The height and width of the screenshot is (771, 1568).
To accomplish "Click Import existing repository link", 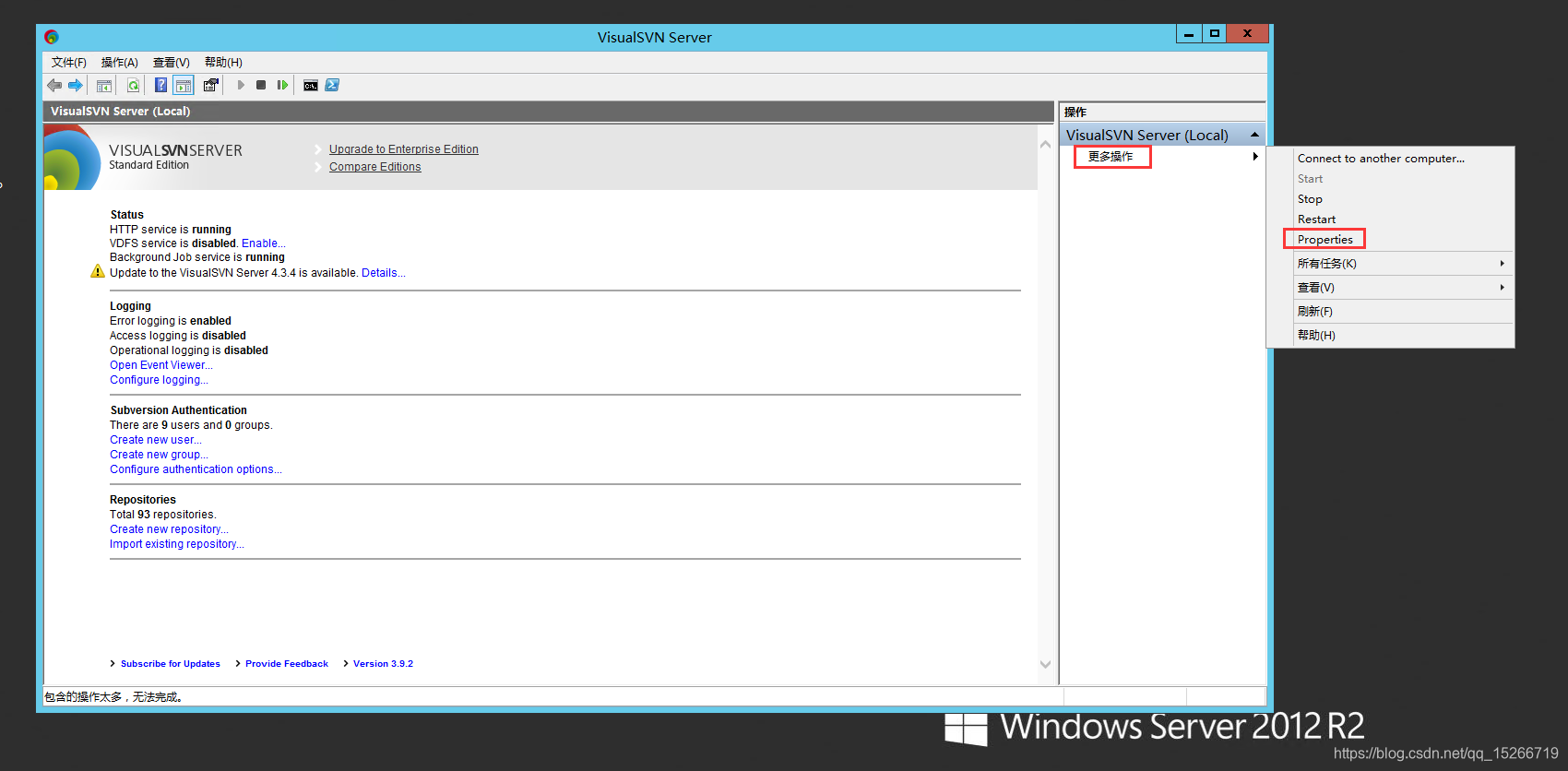I will point(177,544).
